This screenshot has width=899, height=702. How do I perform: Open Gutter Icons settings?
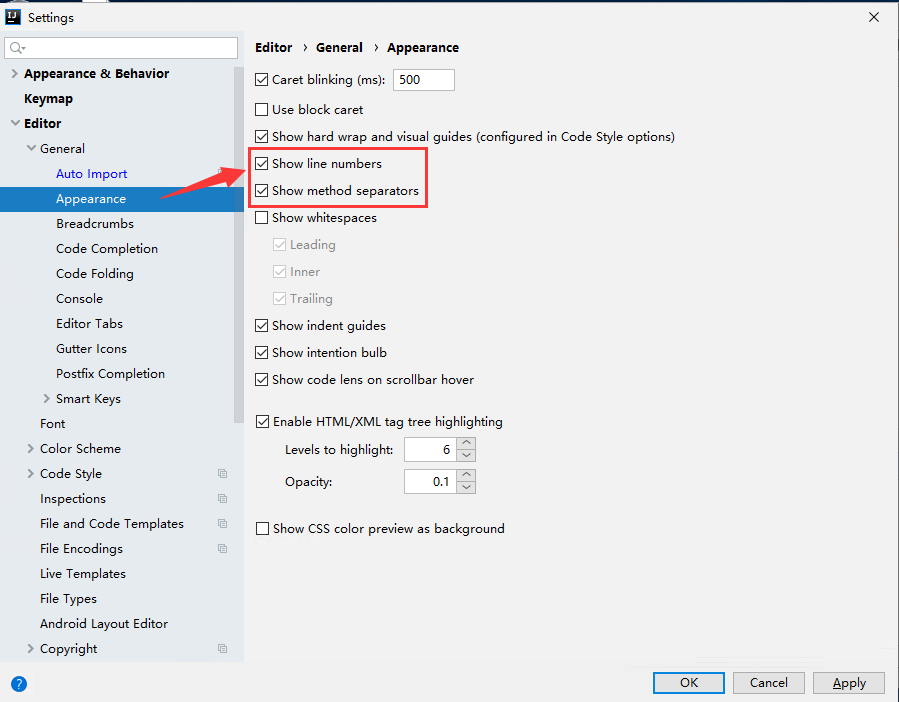click(91, 349)
